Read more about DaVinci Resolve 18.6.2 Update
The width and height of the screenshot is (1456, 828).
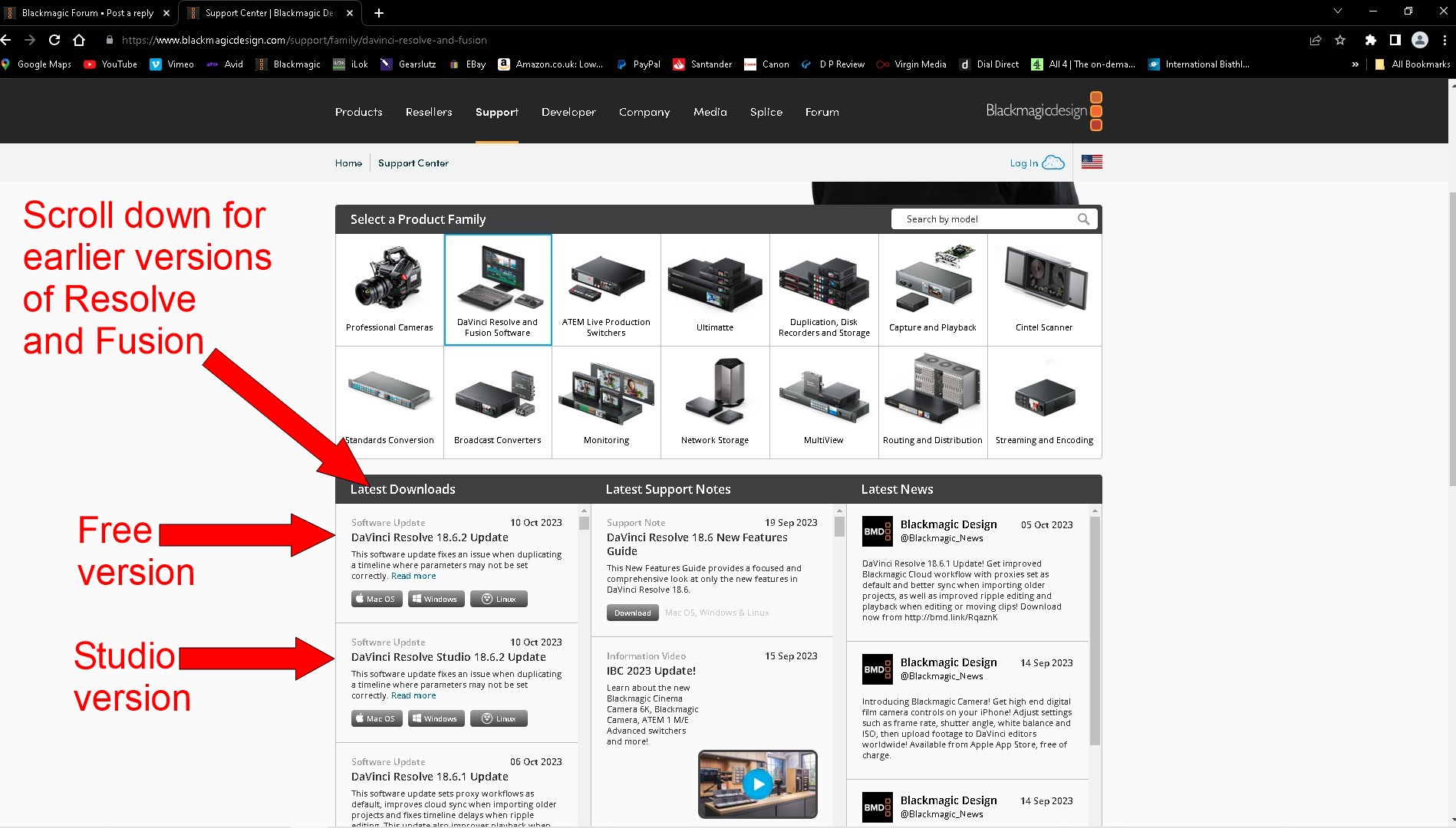click(x=413, y=576)
